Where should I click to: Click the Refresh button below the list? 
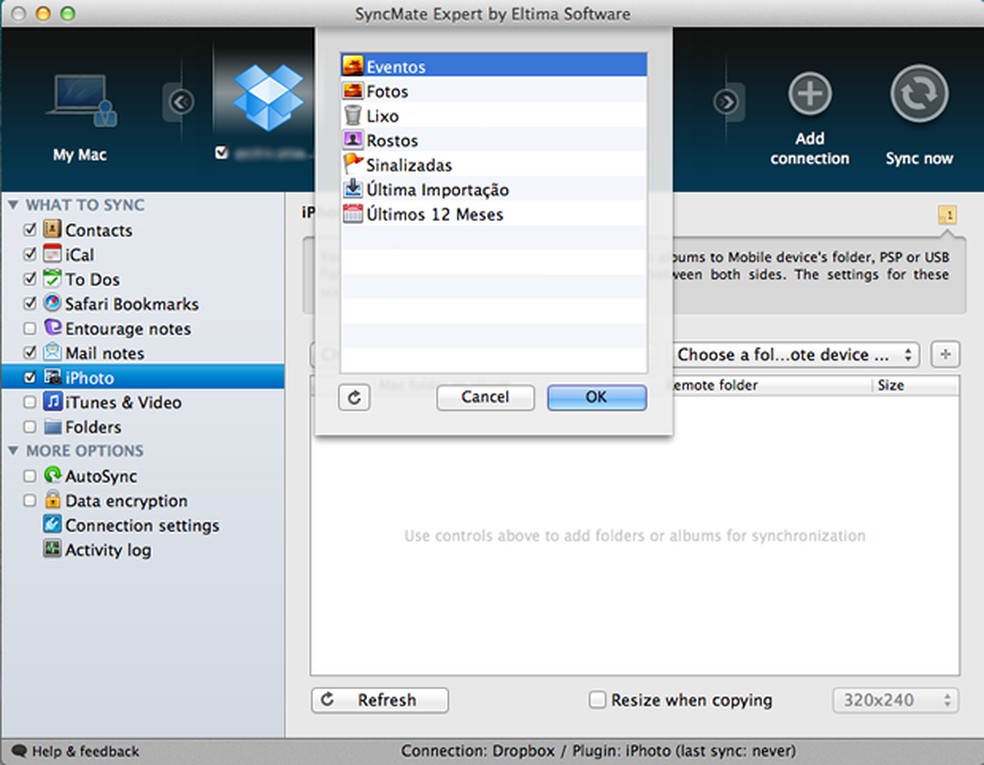coord(380,700)
